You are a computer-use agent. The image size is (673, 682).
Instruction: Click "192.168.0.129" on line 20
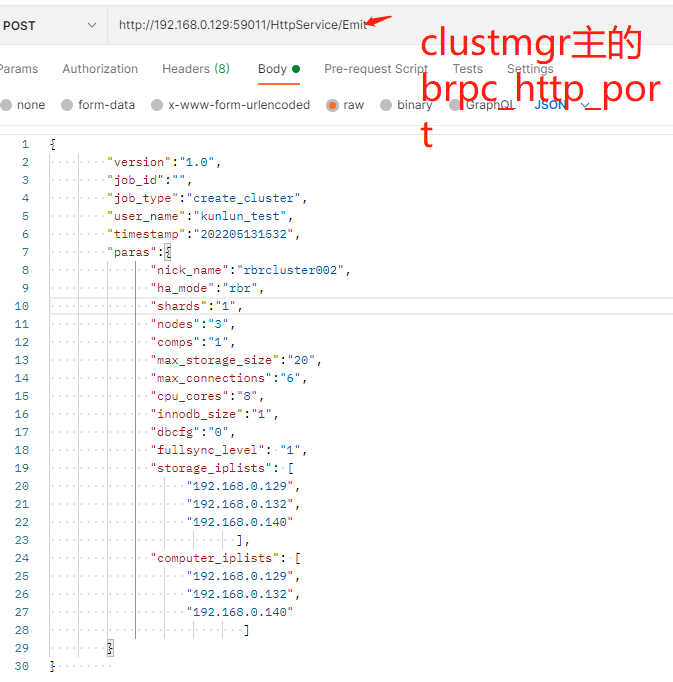click(x=240, y=486)
